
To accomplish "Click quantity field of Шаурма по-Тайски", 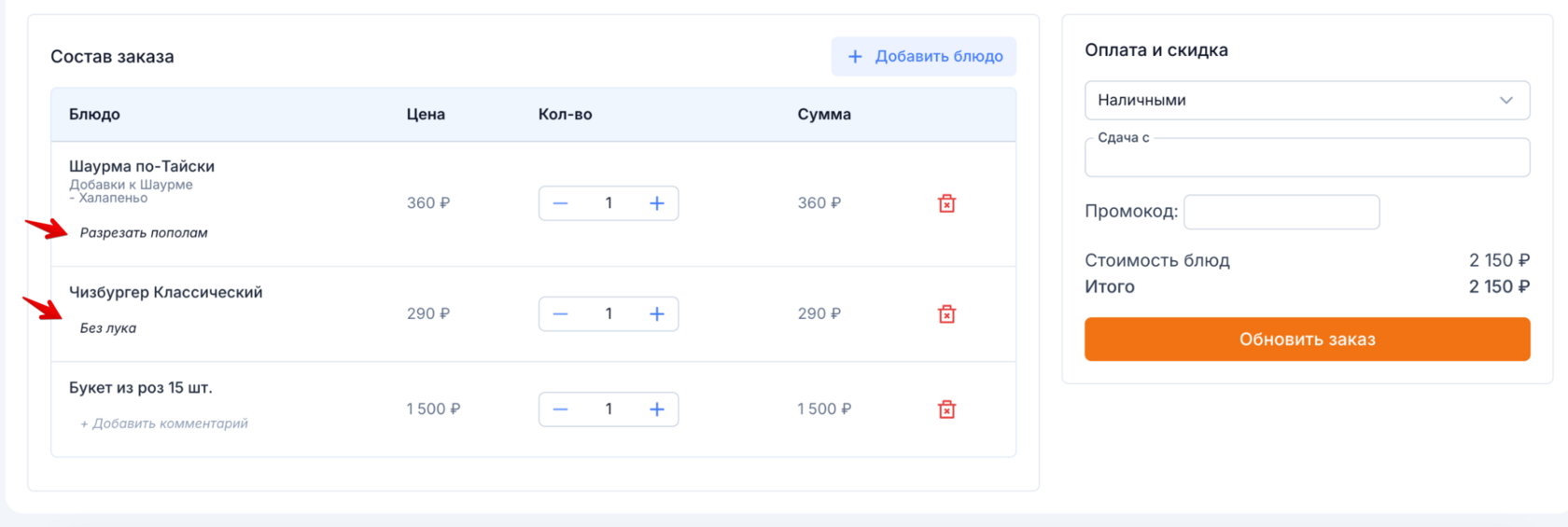I will tap(609, 203).
